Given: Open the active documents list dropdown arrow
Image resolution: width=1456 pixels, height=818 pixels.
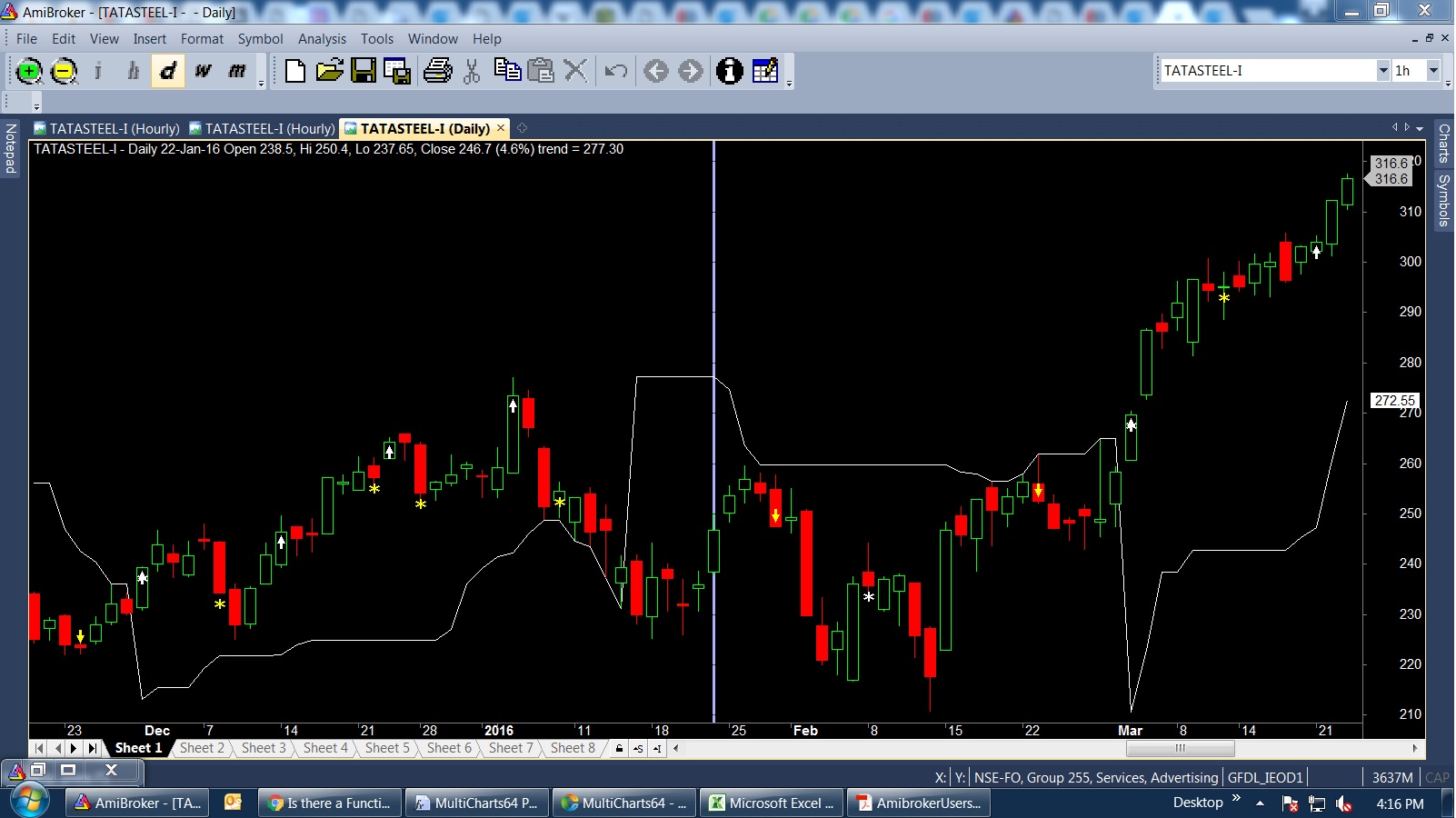Looking at the screenshot, I should (1420, 128).
